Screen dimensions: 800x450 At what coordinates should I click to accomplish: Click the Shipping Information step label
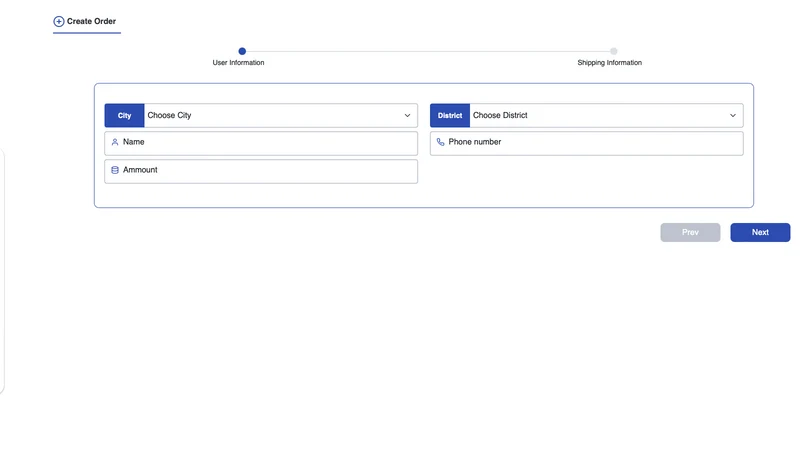[610, 63]
